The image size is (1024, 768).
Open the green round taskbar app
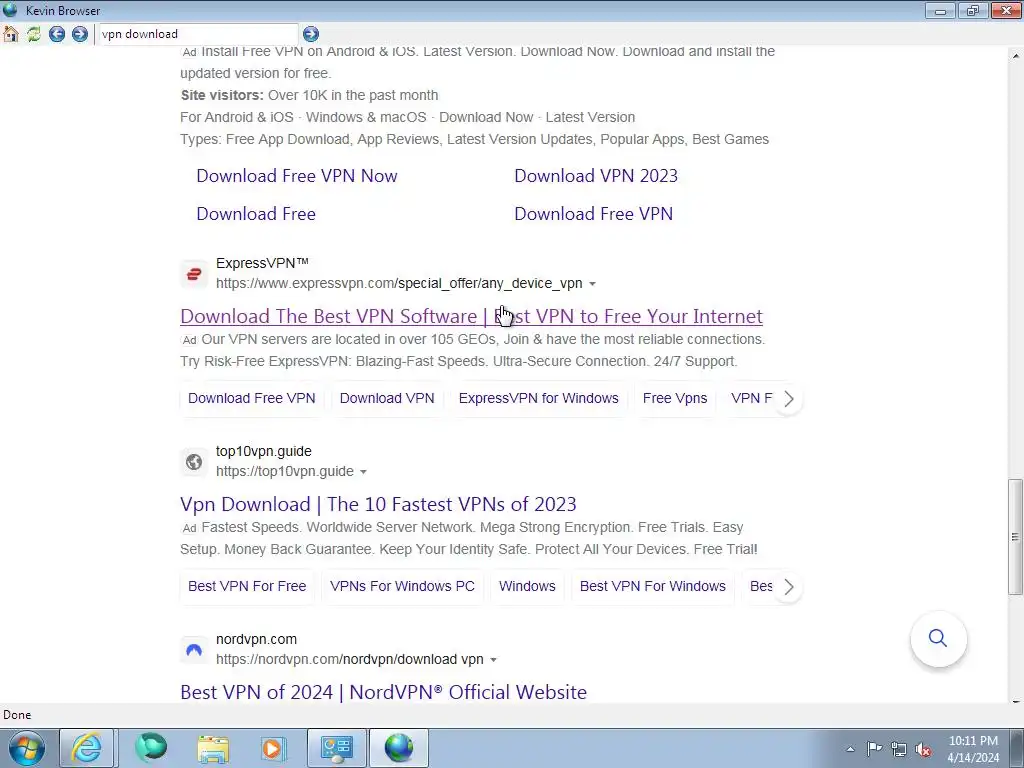pos(151,748)
